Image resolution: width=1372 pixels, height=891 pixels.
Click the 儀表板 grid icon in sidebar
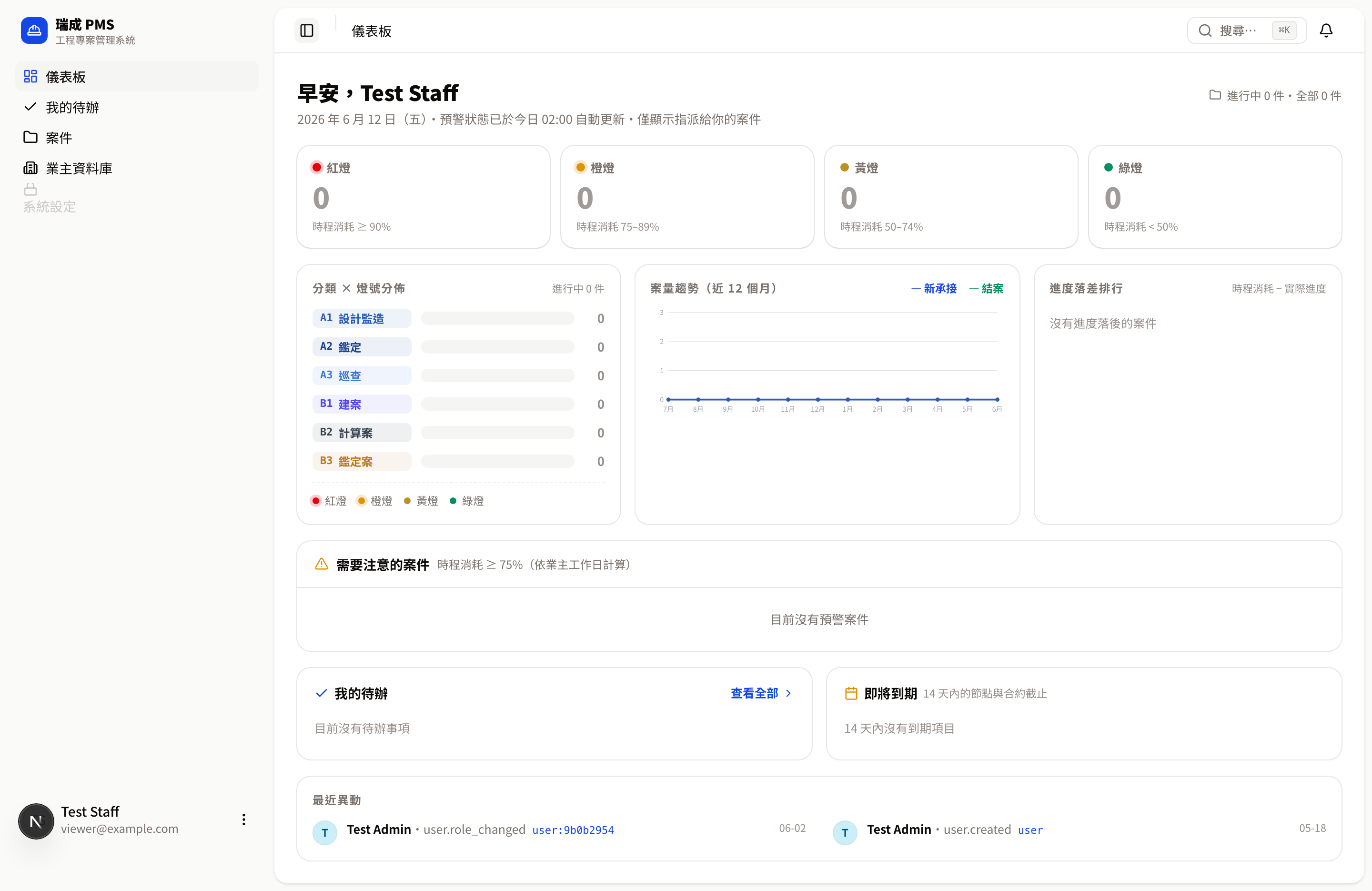click(x=30, y=76)
